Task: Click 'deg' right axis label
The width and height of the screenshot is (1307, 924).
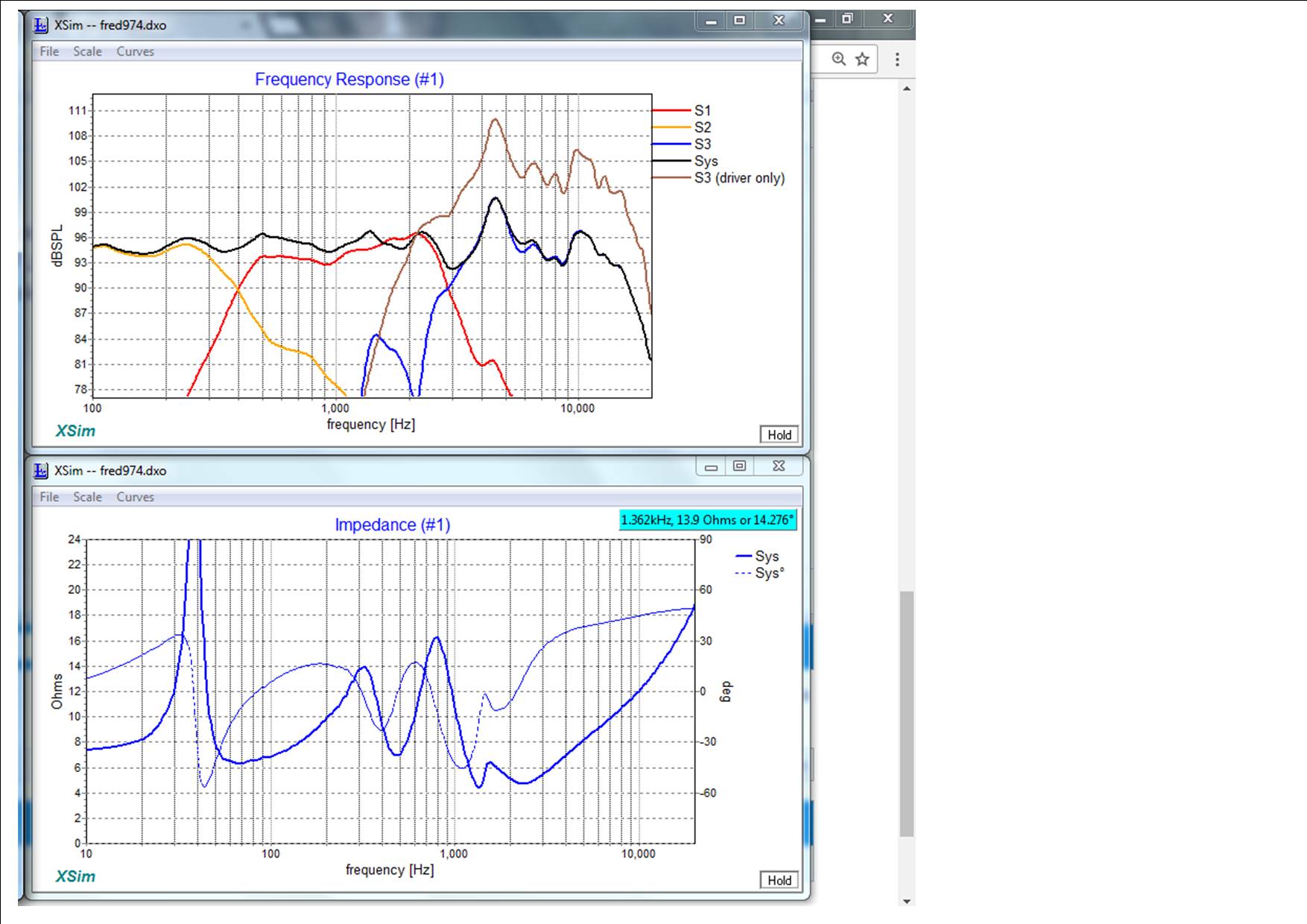Action: (x=726, y=692)
